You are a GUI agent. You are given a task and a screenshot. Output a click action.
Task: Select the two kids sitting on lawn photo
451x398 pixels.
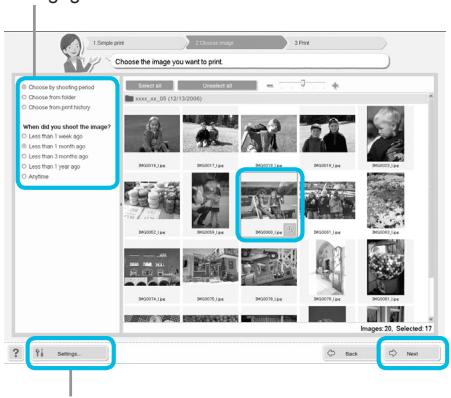pos(210,134)
